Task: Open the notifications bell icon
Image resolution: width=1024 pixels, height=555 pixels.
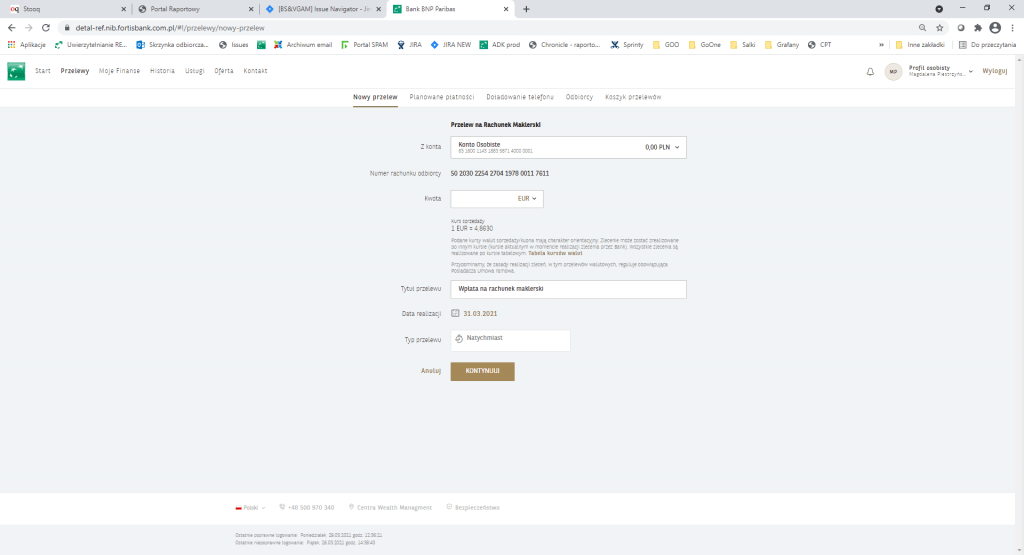Action: tap(869, 72)
